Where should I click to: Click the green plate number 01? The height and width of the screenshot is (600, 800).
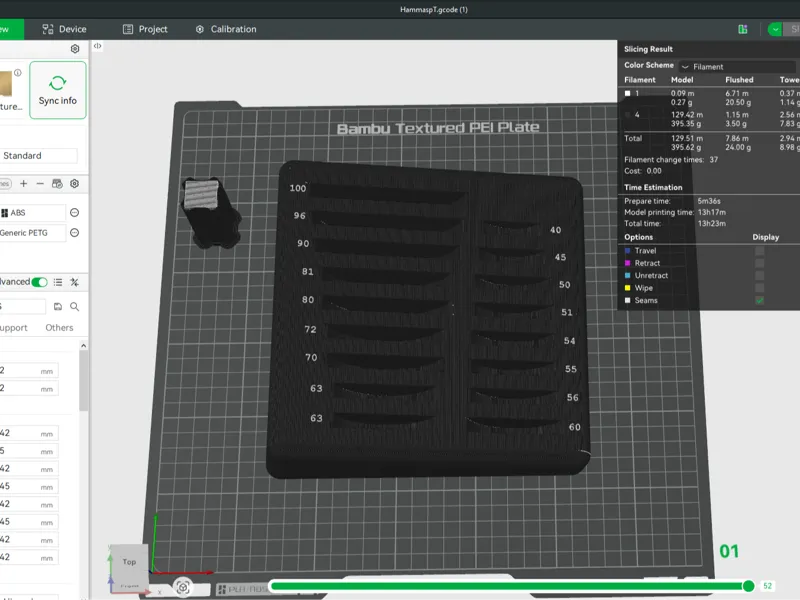point(729,552)
